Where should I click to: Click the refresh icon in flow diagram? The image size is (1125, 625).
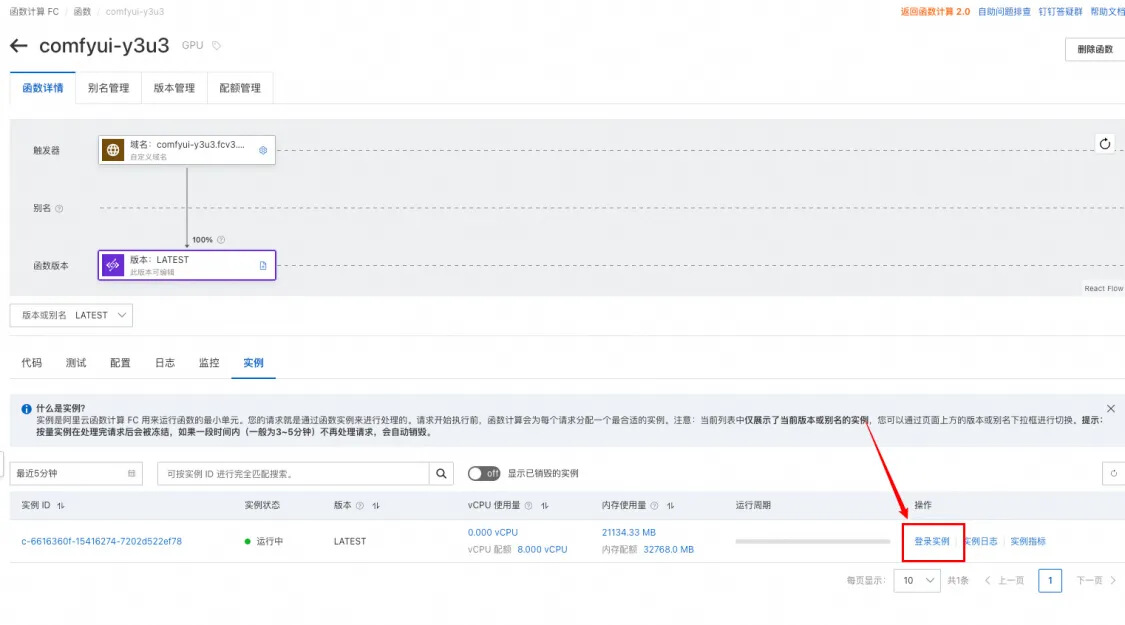coord(1105,144)
